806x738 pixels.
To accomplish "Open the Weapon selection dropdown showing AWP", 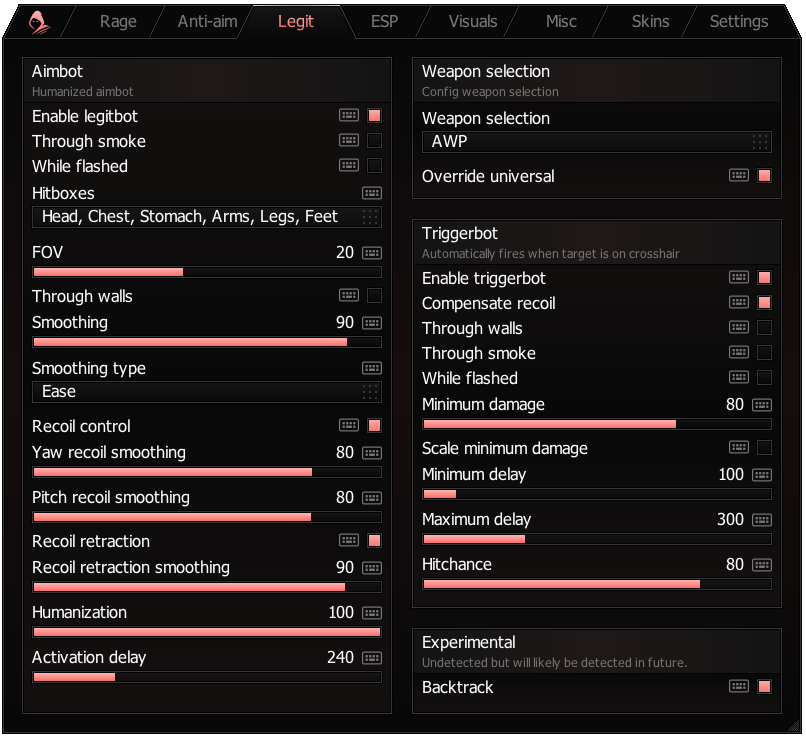I will (x=596, y=142).
